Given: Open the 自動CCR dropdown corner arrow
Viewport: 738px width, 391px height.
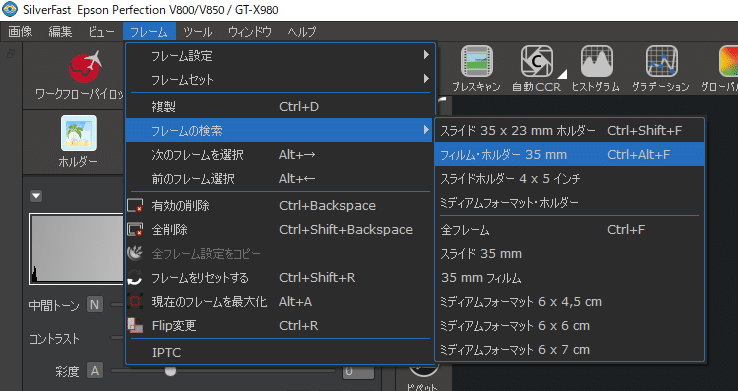Looking at the screenshot, I should tap(562, 74).
